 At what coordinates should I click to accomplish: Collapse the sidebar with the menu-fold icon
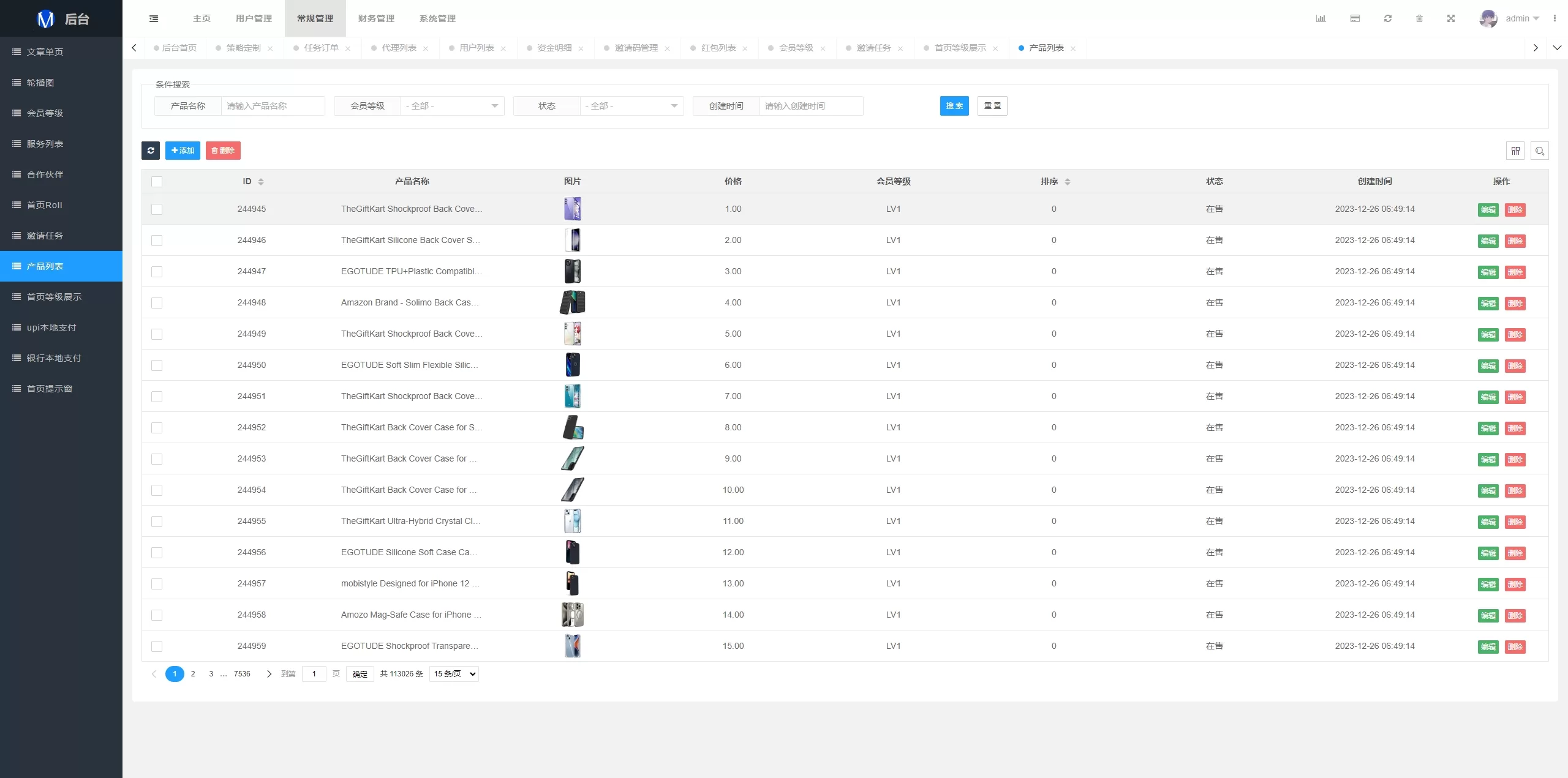coord(154,18)
